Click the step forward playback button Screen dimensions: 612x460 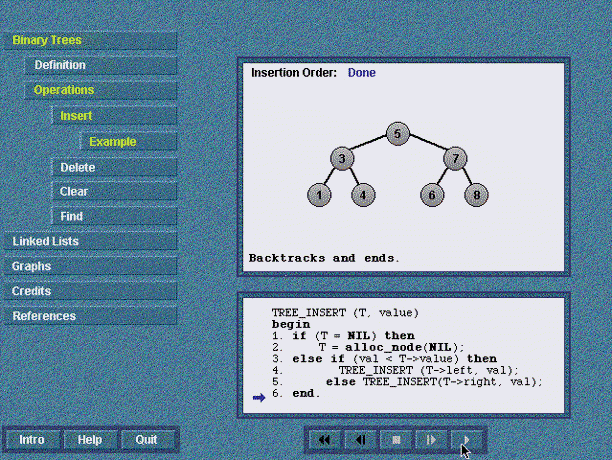[432, 440]
